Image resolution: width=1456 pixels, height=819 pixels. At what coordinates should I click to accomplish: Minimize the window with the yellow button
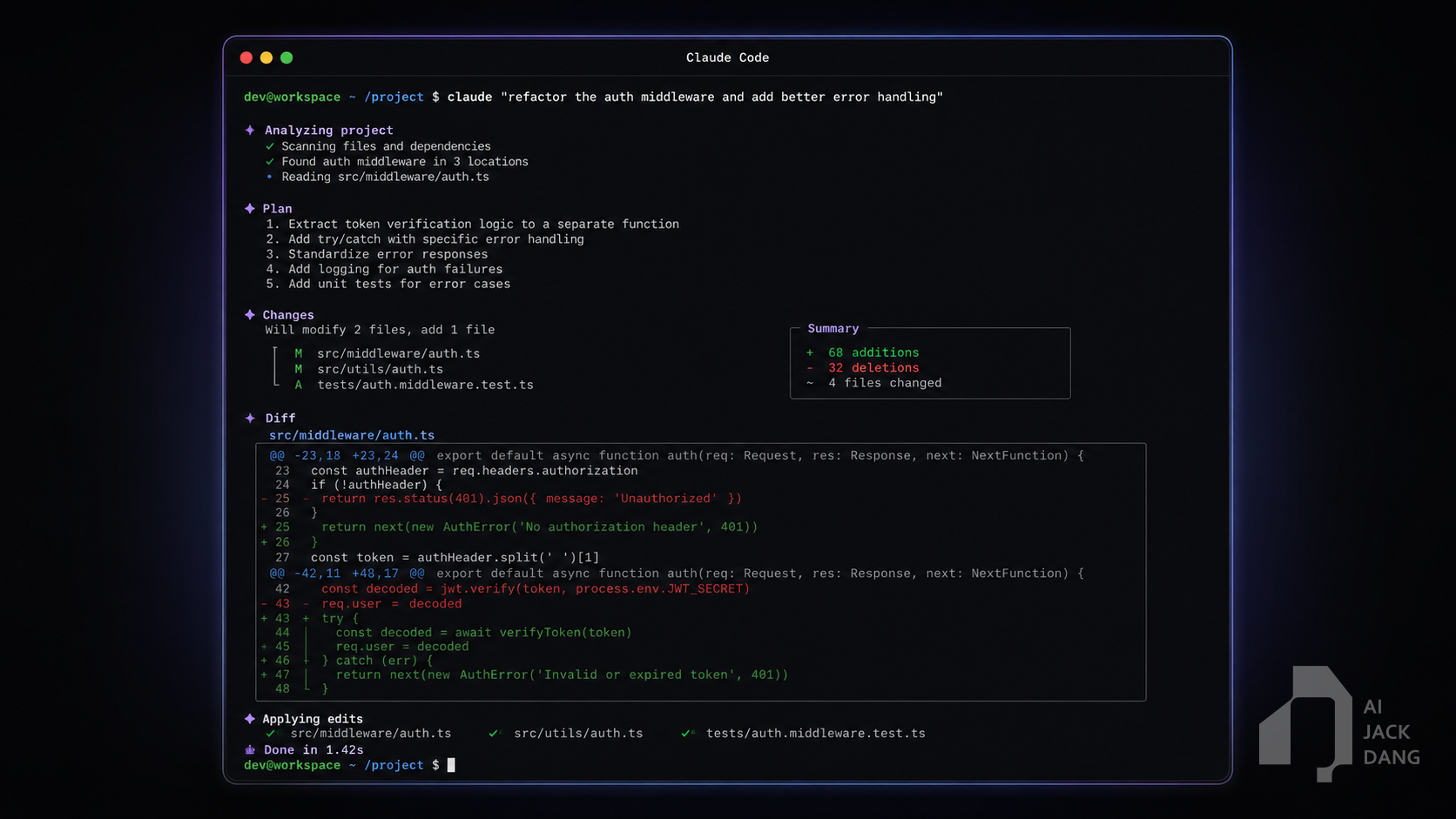(266, 57)
